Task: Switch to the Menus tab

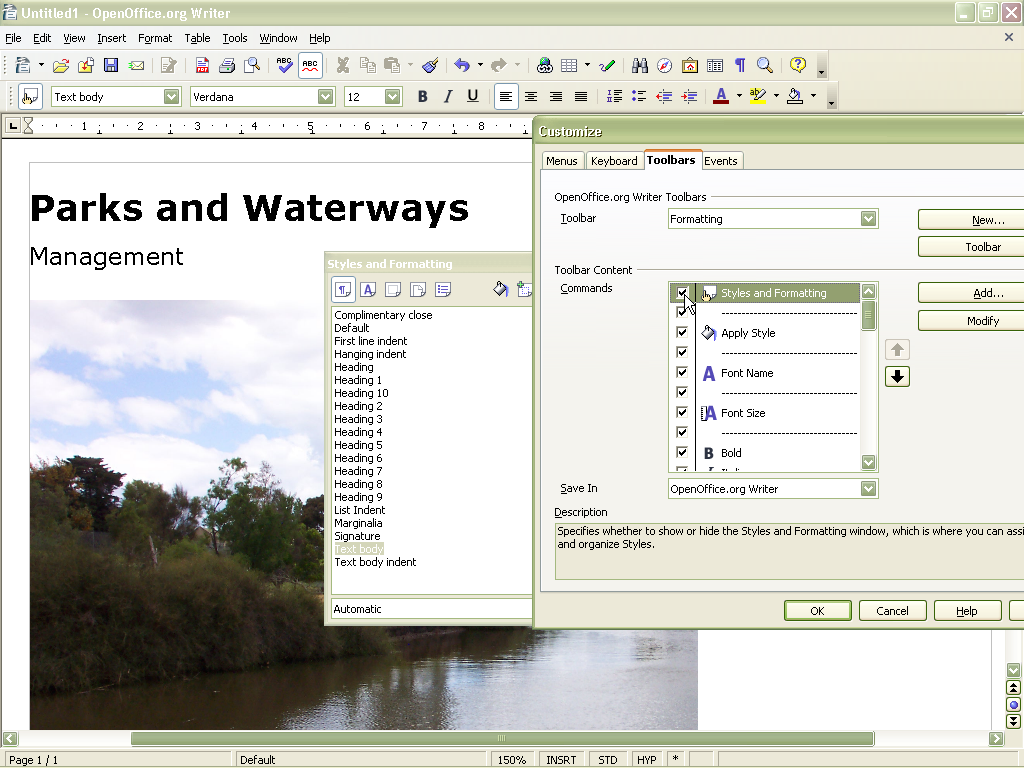Action: pyautogui.click(x=562, y=161)
